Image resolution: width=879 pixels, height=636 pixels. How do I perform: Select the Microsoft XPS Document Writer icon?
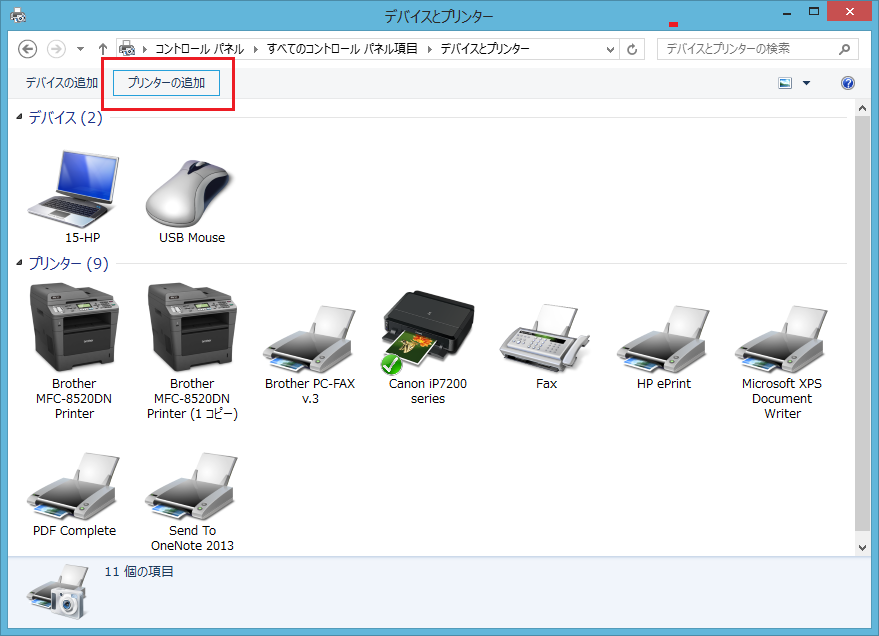point(781,339)
